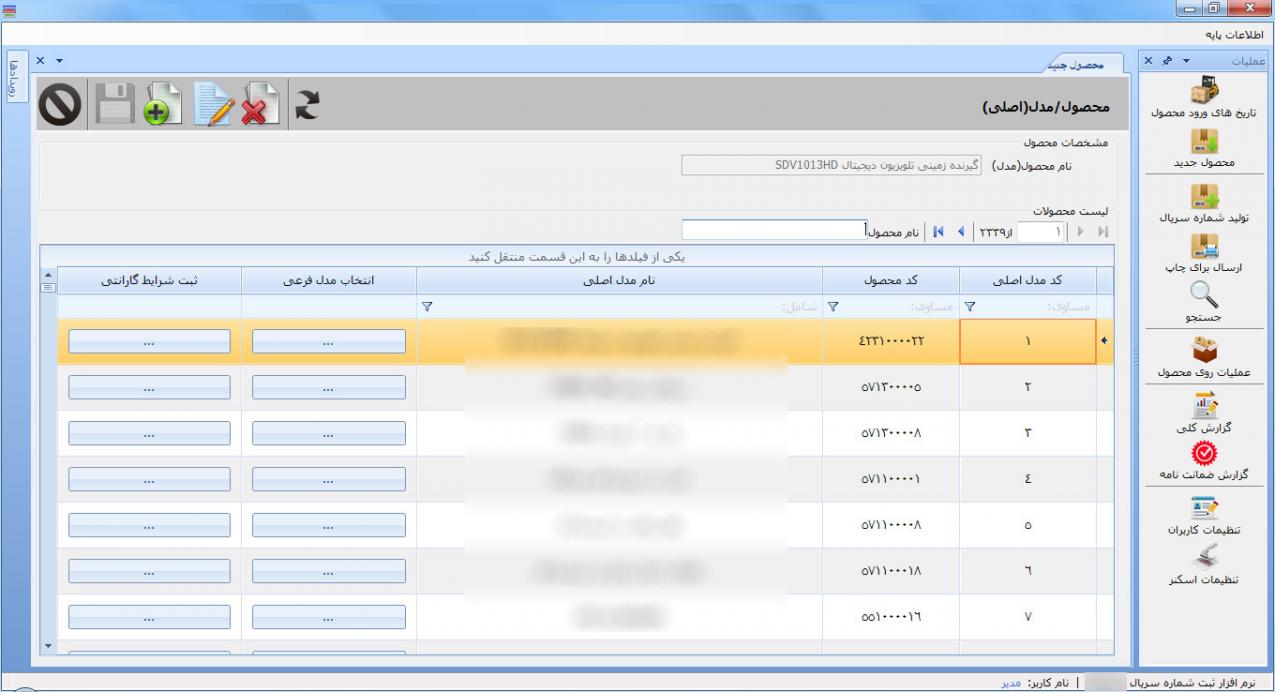This screenshot has width=1275, height=692.
Task: Click the cancel (prohibited circle) toolbar icon
Action: (62, 105)
